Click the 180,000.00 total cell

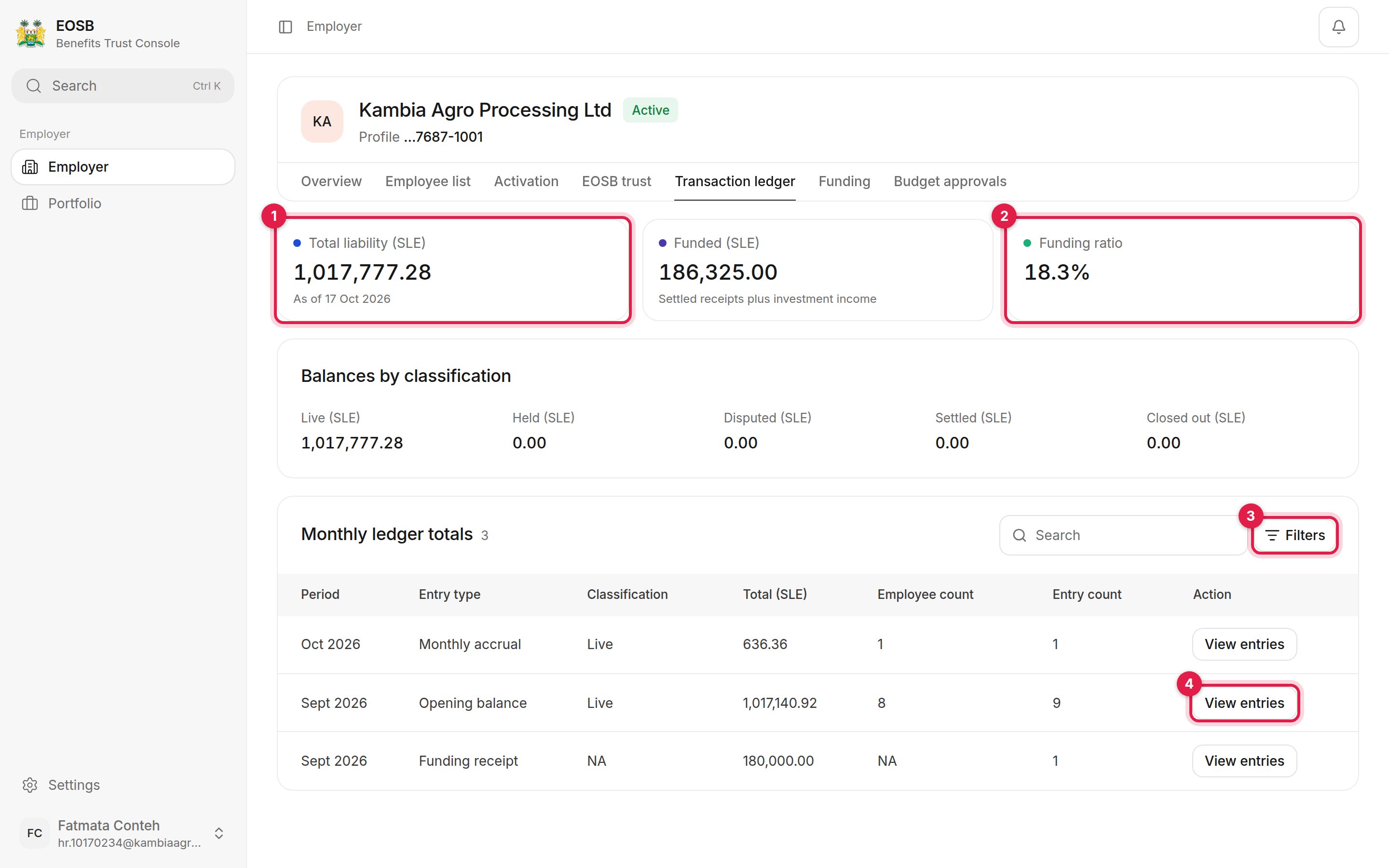(778, 760)
